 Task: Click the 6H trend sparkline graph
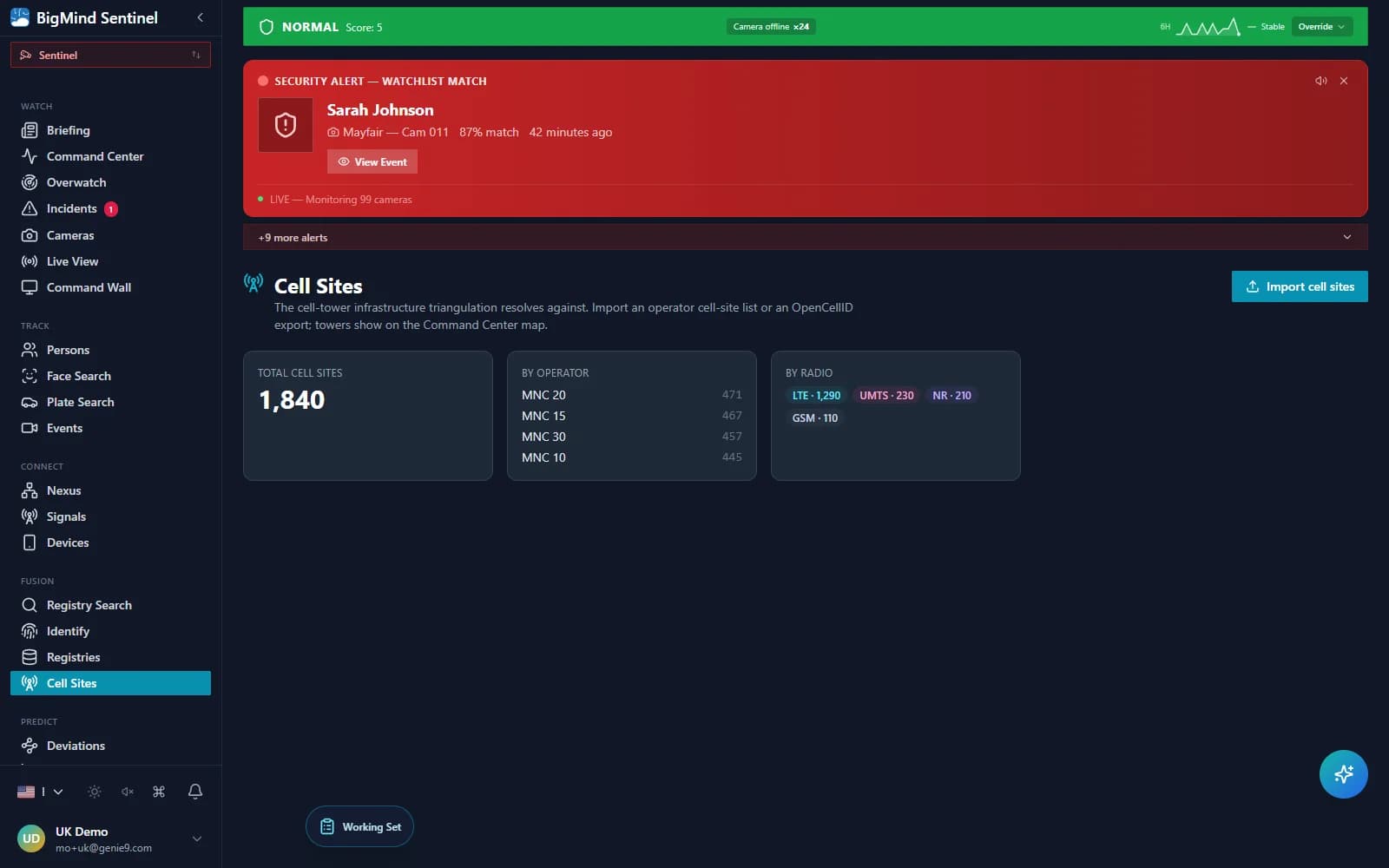[x=1208, y=28]
